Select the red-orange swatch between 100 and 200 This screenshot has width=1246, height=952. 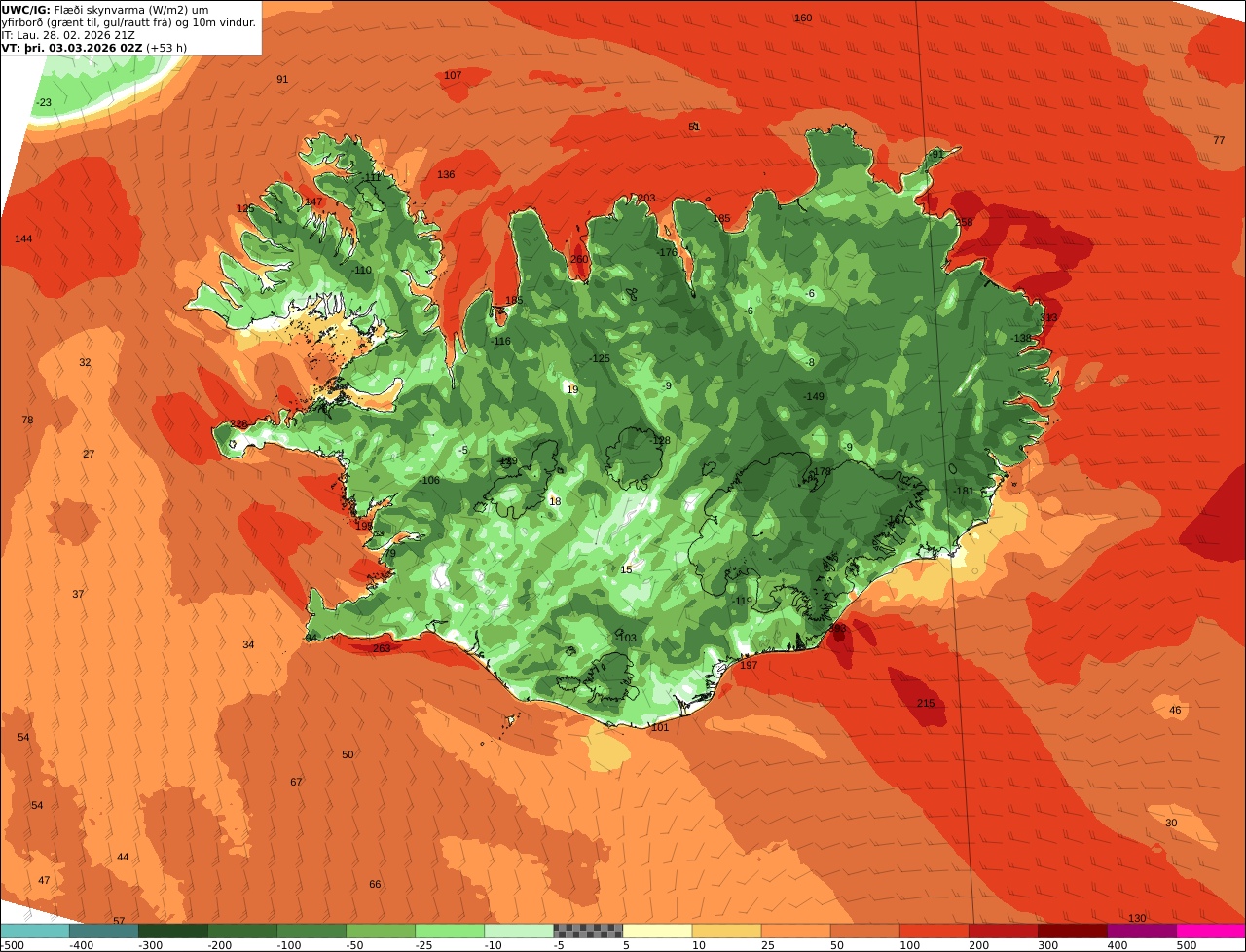point(934,931)
